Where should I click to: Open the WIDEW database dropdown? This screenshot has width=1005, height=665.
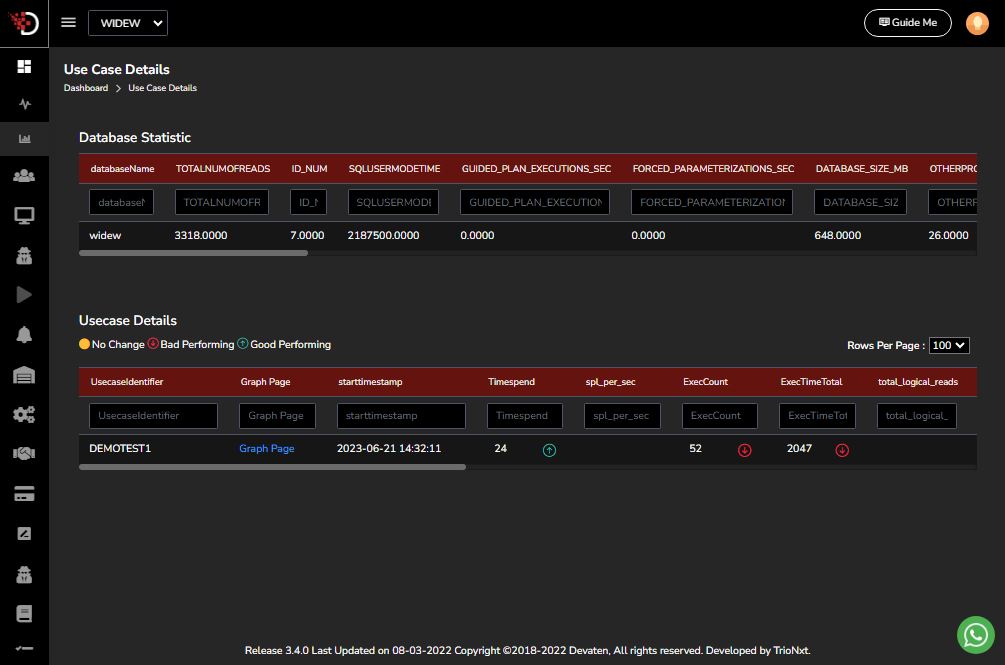[x=128, y=23]
